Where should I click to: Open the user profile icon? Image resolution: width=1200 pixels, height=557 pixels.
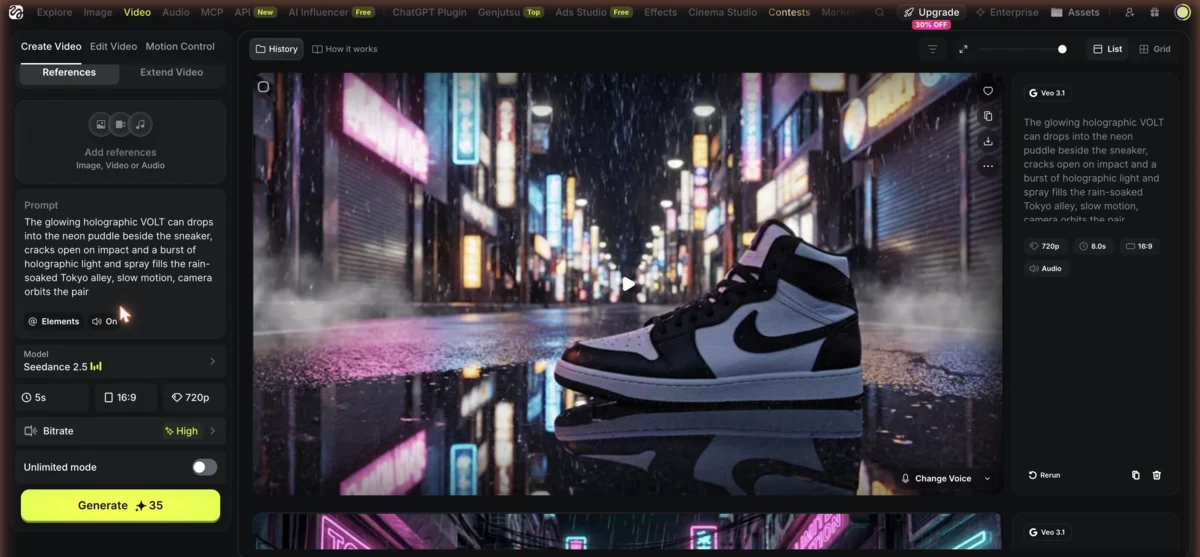pyautogui.click(x=1129, y=13)
